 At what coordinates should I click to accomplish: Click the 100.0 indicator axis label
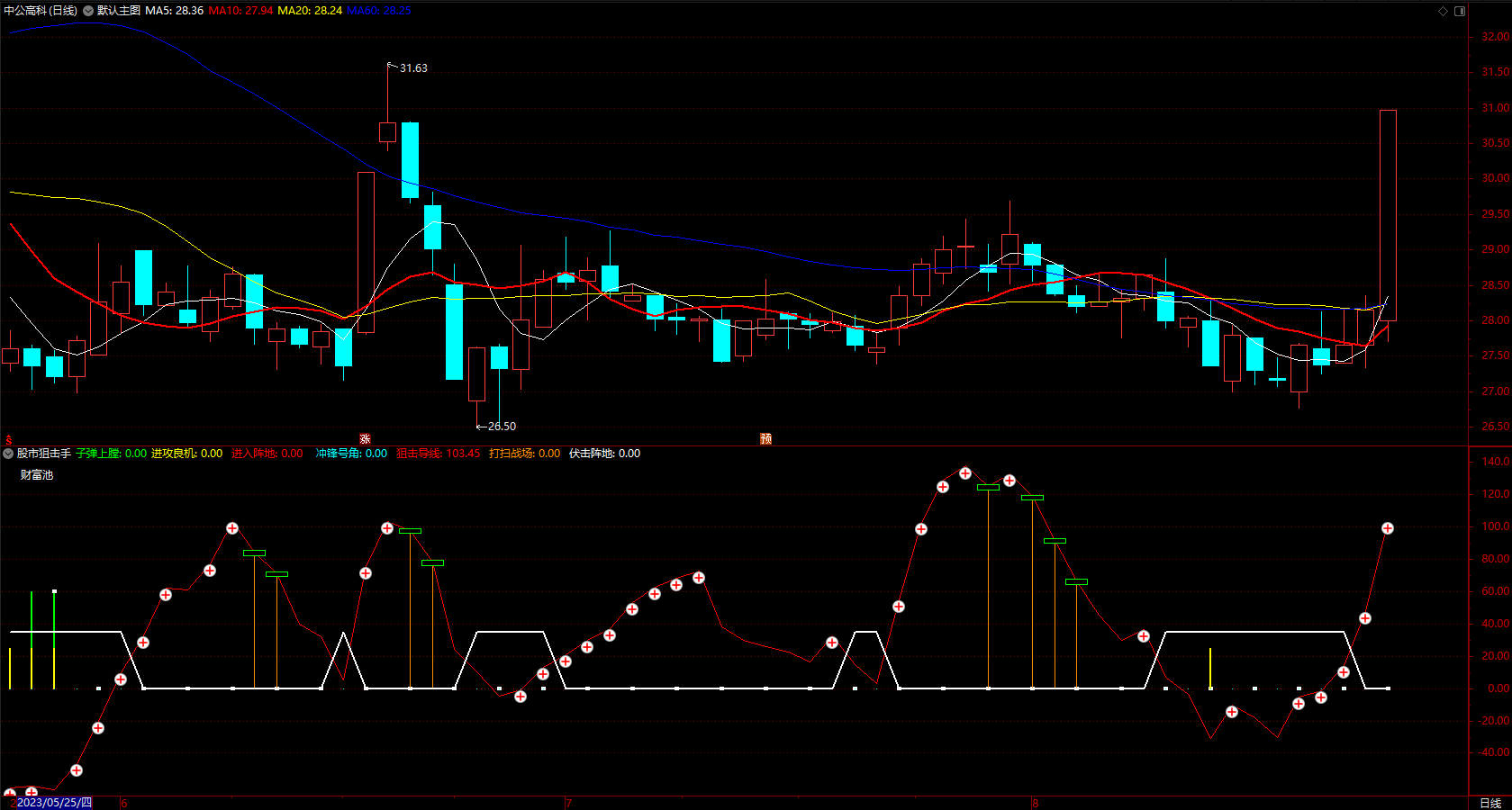pyautogui.click(x=1496, y=526)
